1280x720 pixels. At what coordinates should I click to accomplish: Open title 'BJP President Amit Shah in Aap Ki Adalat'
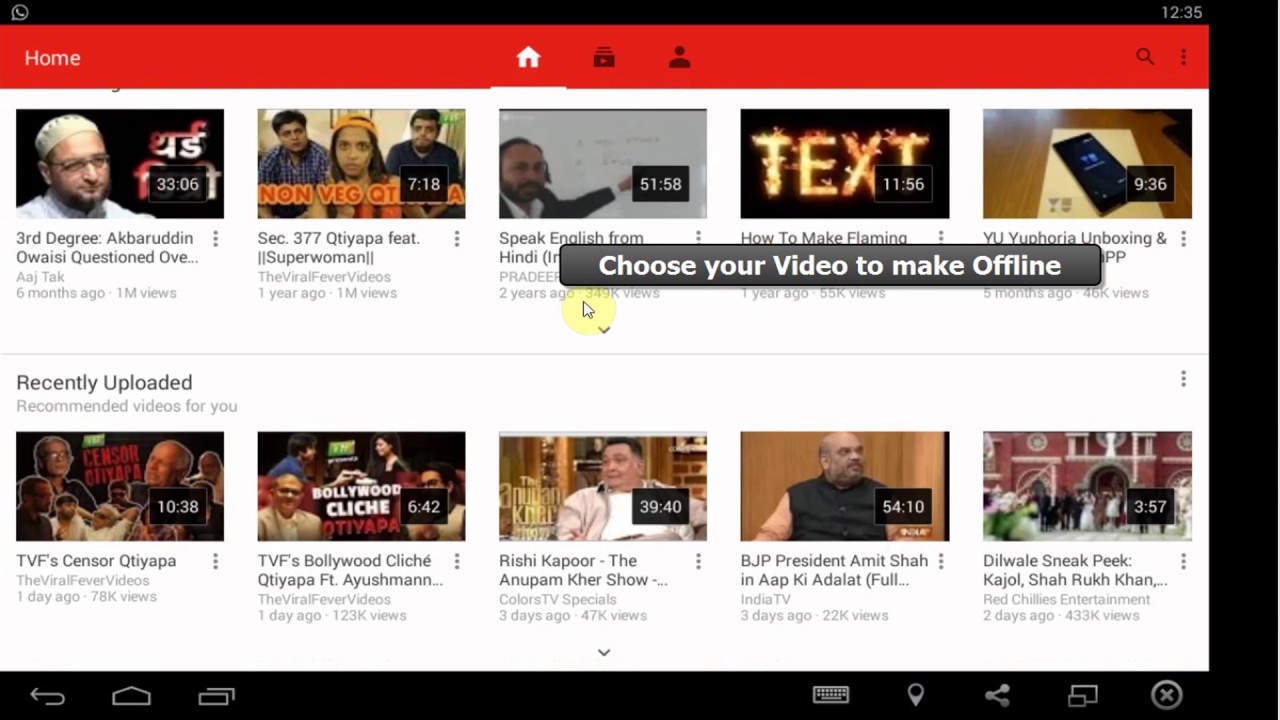pos(834,570)
